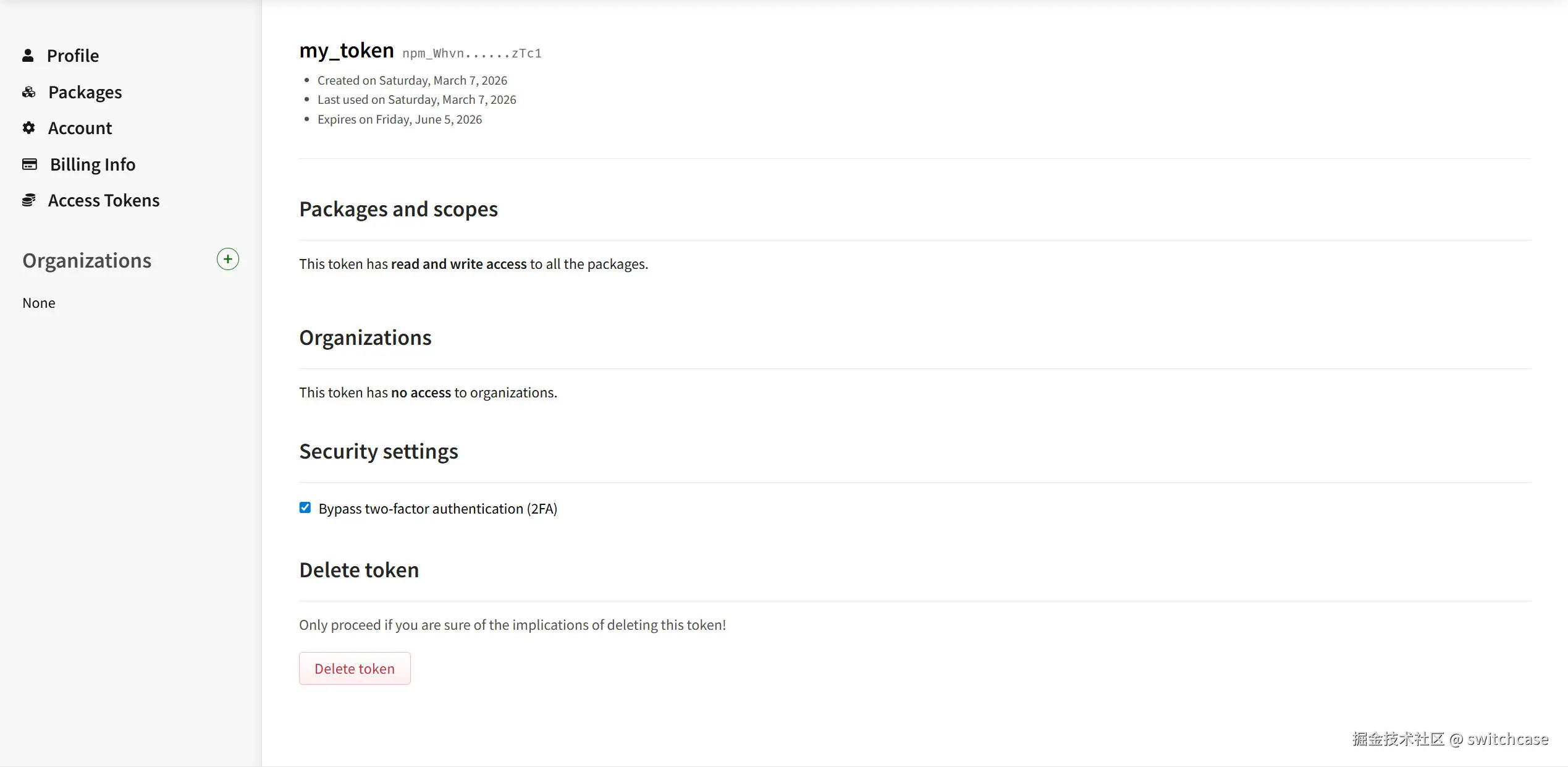Click Bypass two-factor authentication (2FA) label
1568x767 pixels.
[437, 509]
